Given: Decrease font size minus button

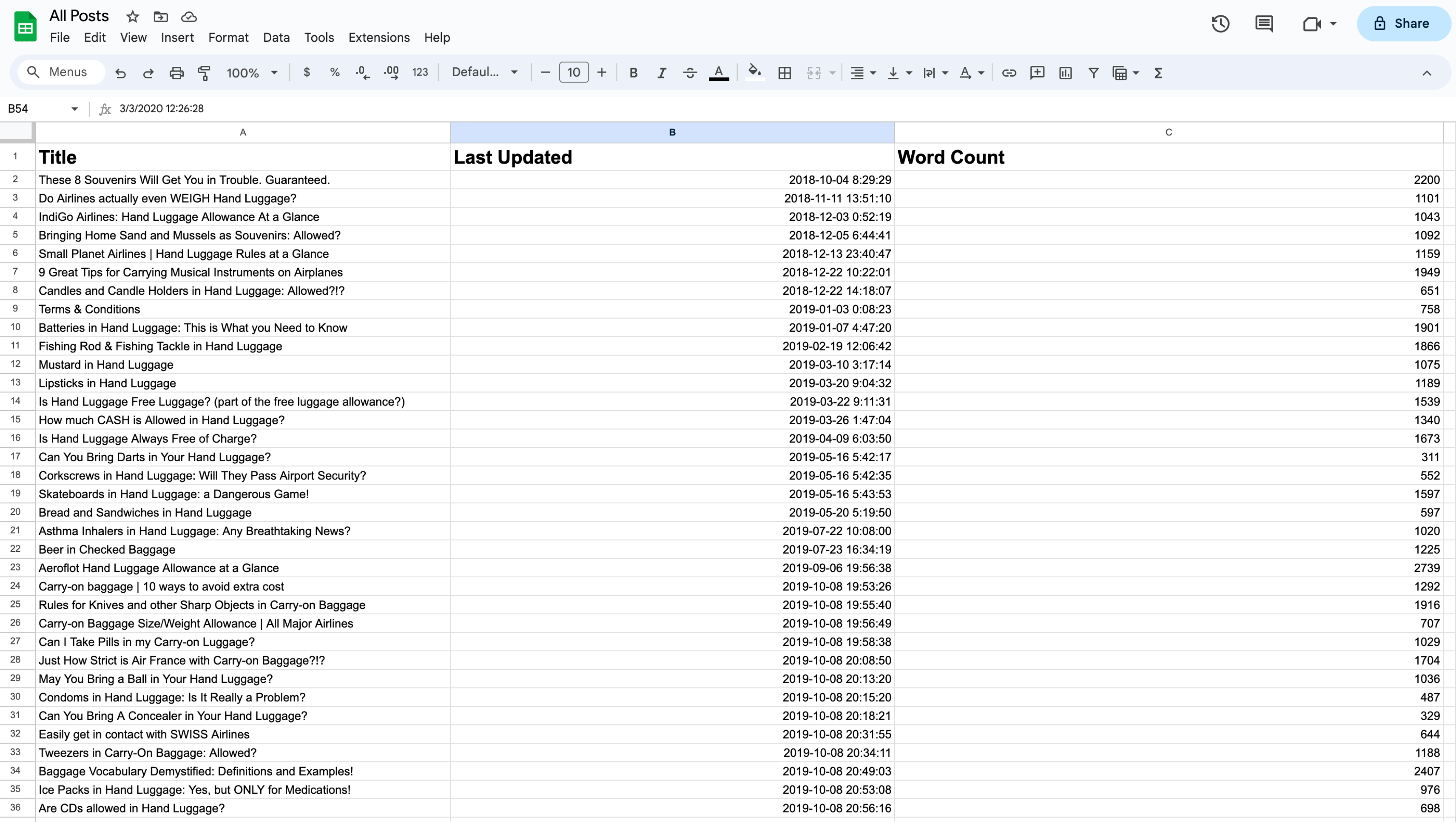Looking at the screenshot, I should pyautogui.click(x=545, y=72).
